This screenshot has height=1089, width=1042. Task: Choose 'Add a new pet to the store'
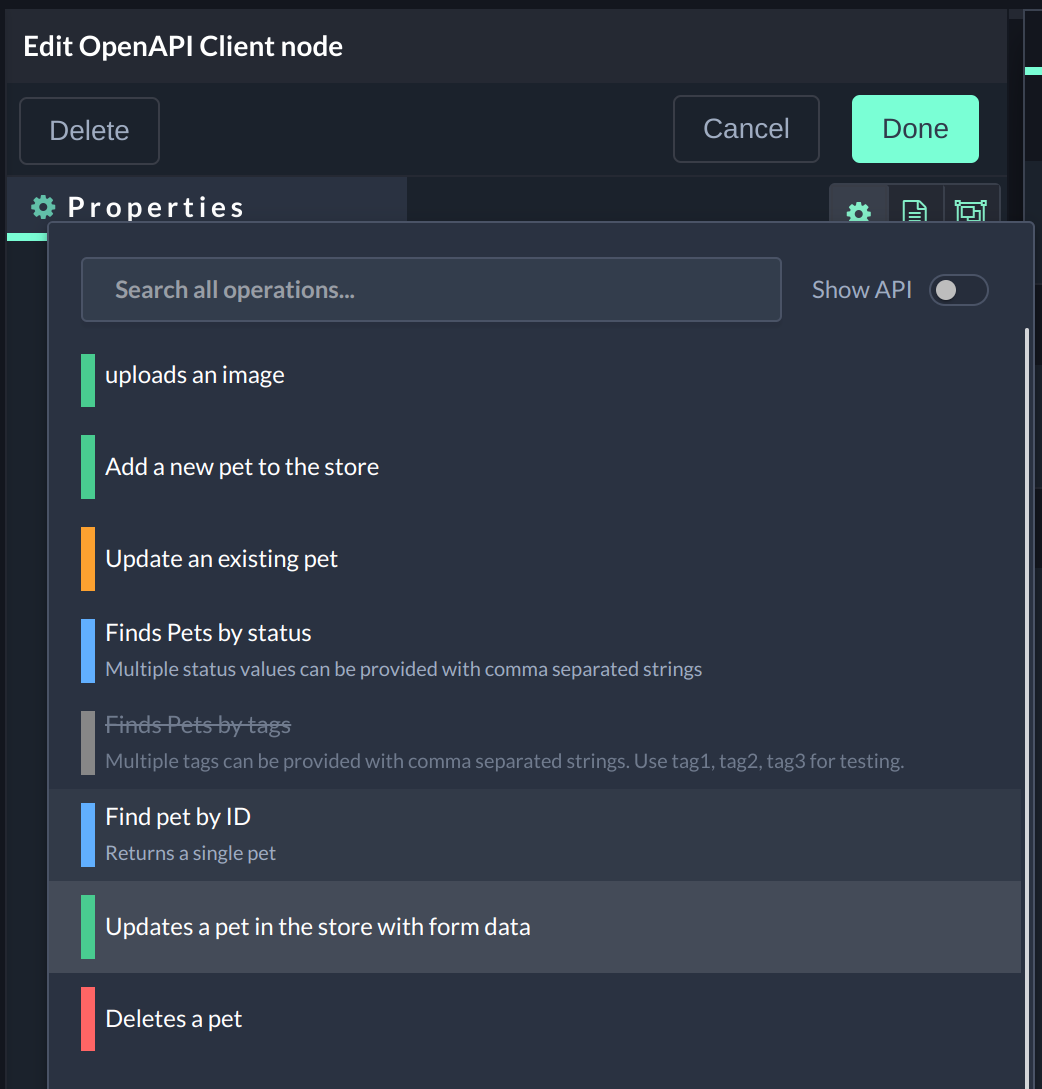(x=242, y=467)
